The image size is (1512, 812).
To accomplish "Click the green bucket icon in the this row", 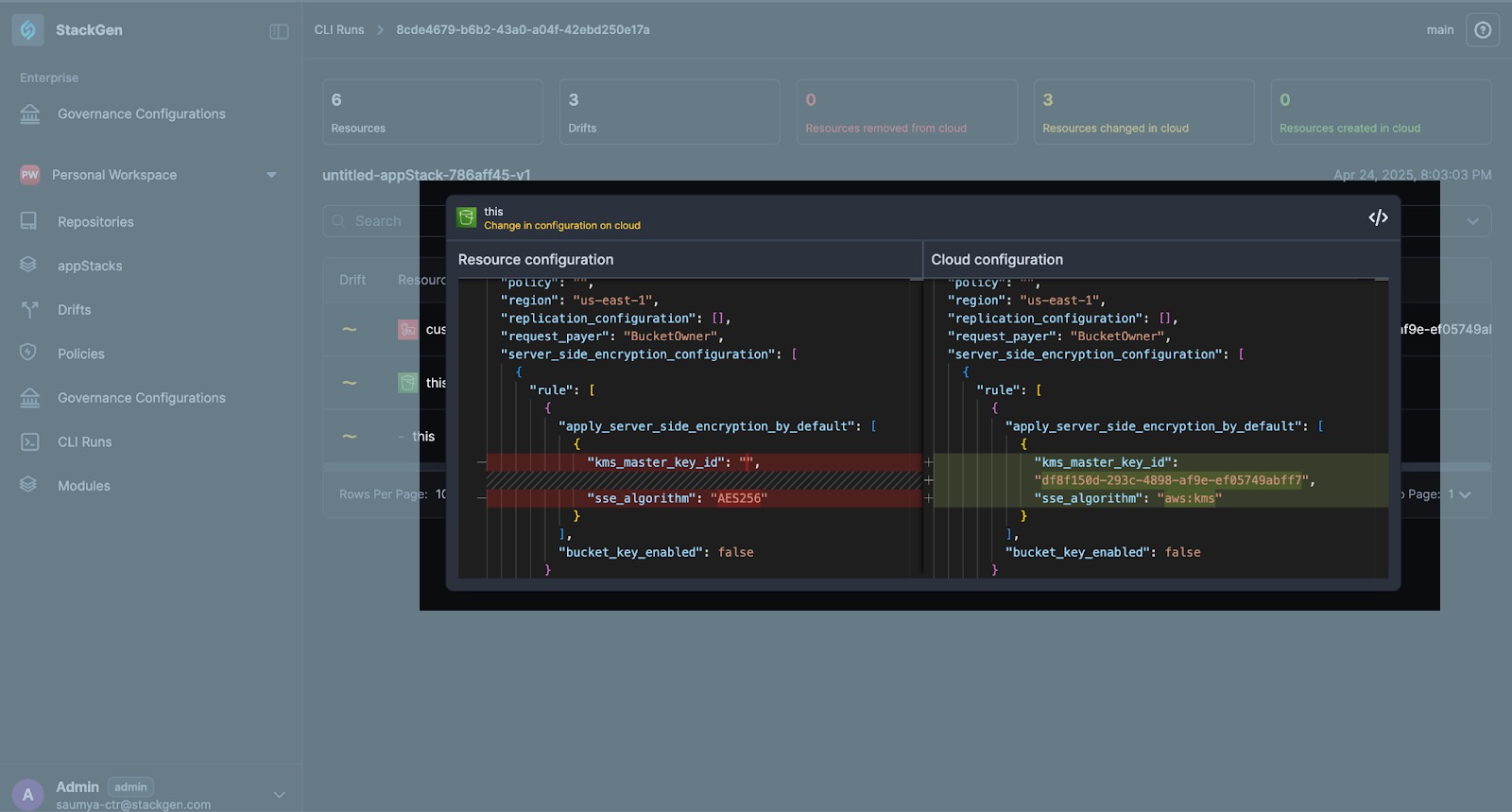I will [408, 383].
